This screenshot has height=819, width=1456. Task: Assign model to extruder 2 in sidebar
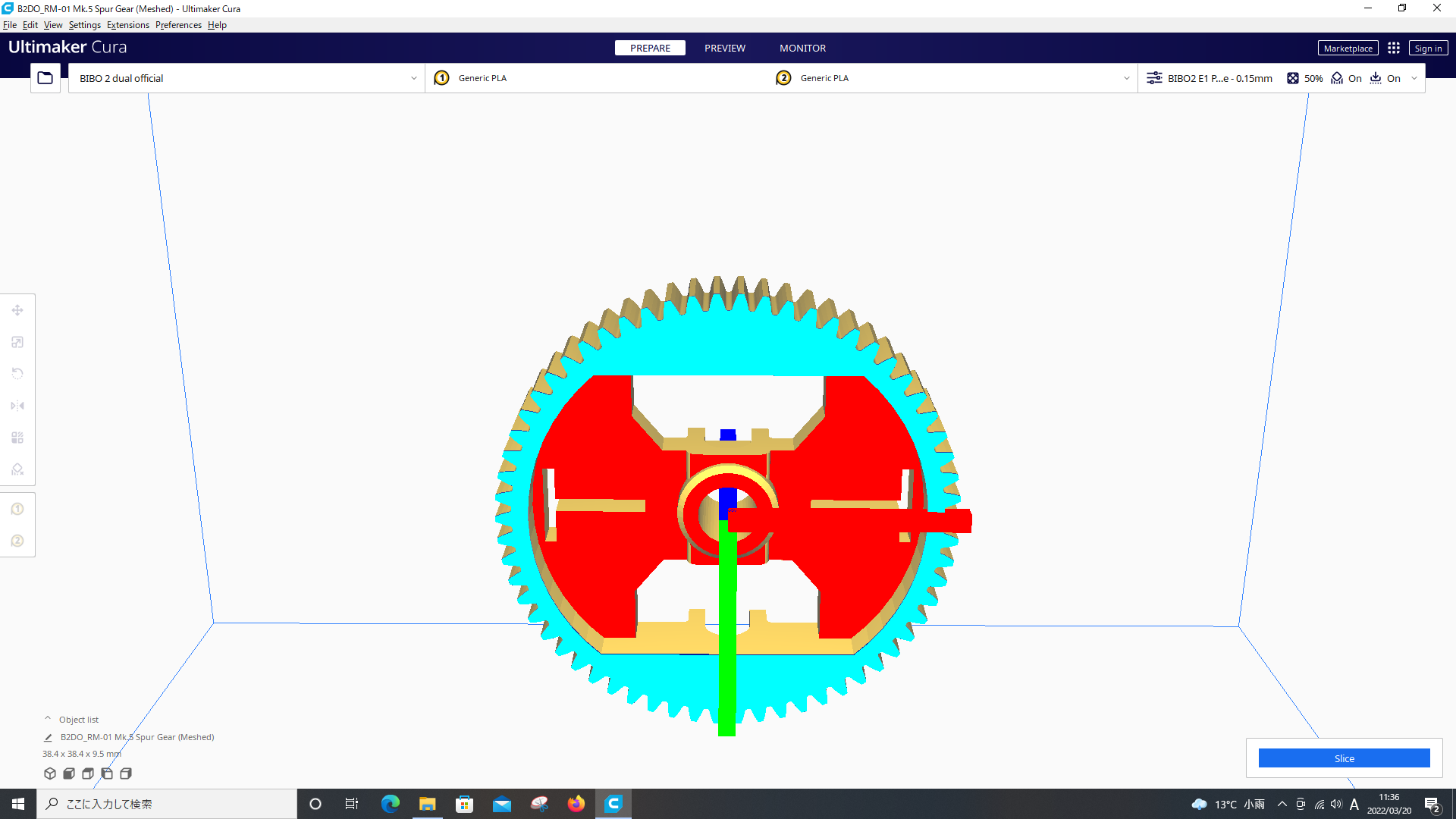pos(17,541)
